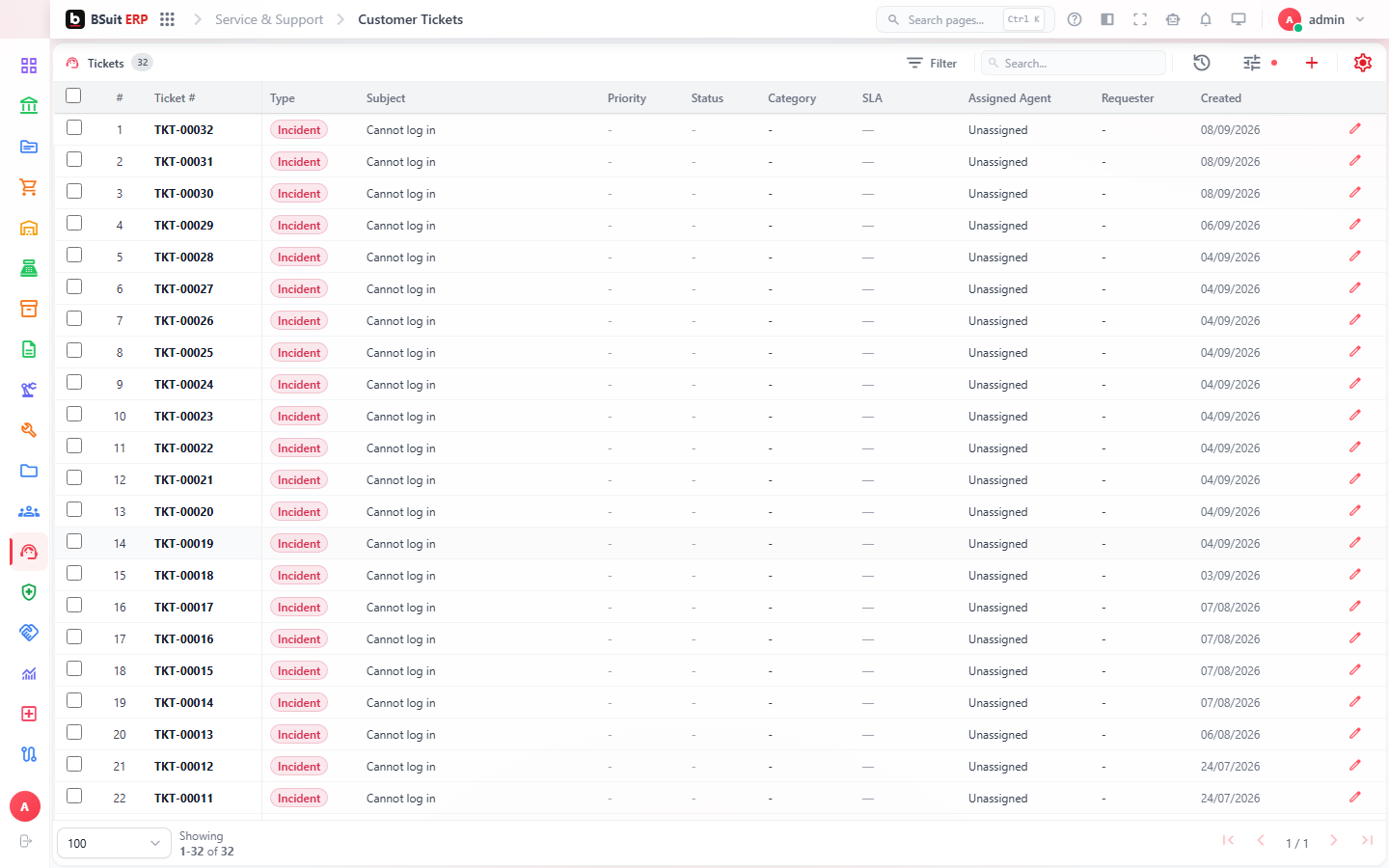The width and height of the screenshot is (1389, 868).
Task: Open the column settings sliders icon
Action: tap(1252, 63)
